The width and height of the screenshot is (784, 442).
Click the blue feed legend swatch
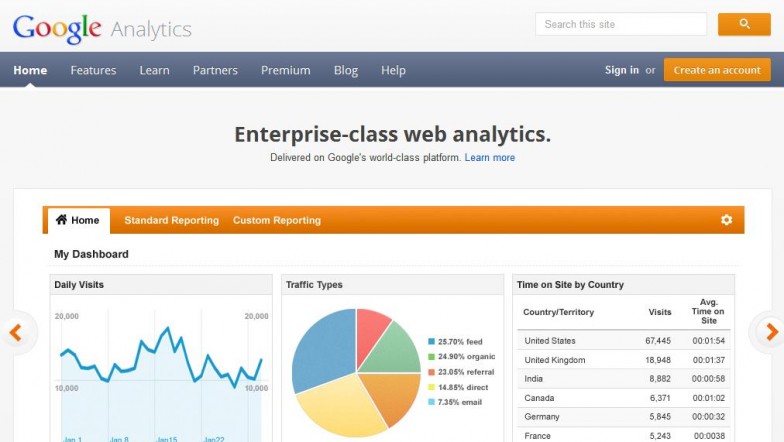point(431,342)
